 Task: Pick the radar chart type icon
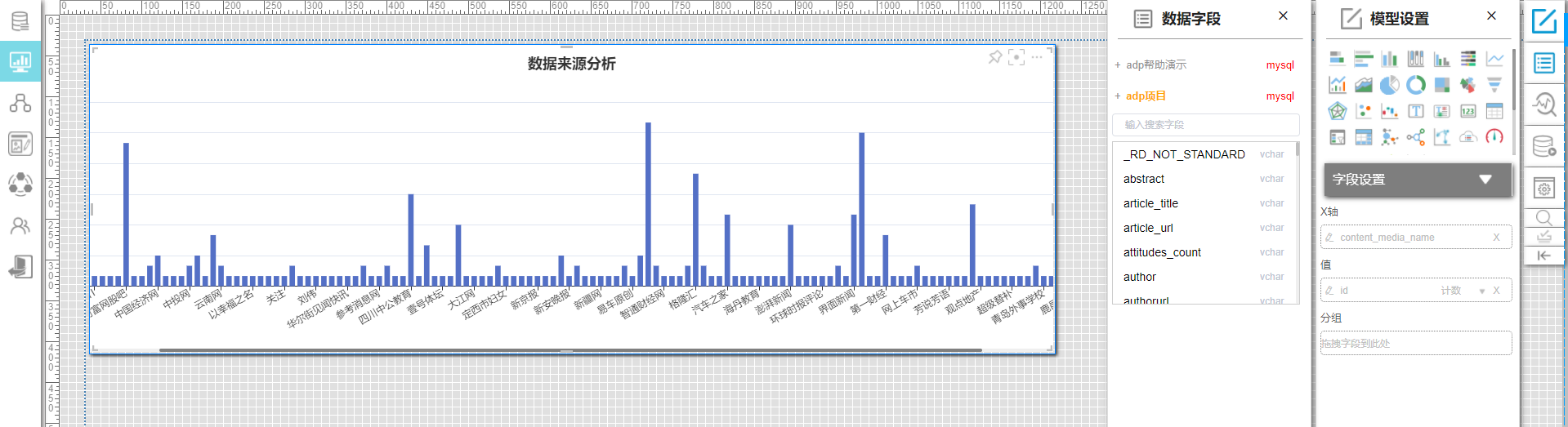tap(1338, 111)
